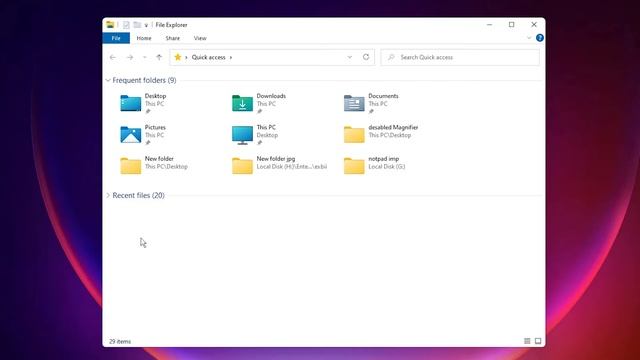Open the Downloads folder icon
The width and height of the screenshot is (640, 360).
click(x=242, y=103)
